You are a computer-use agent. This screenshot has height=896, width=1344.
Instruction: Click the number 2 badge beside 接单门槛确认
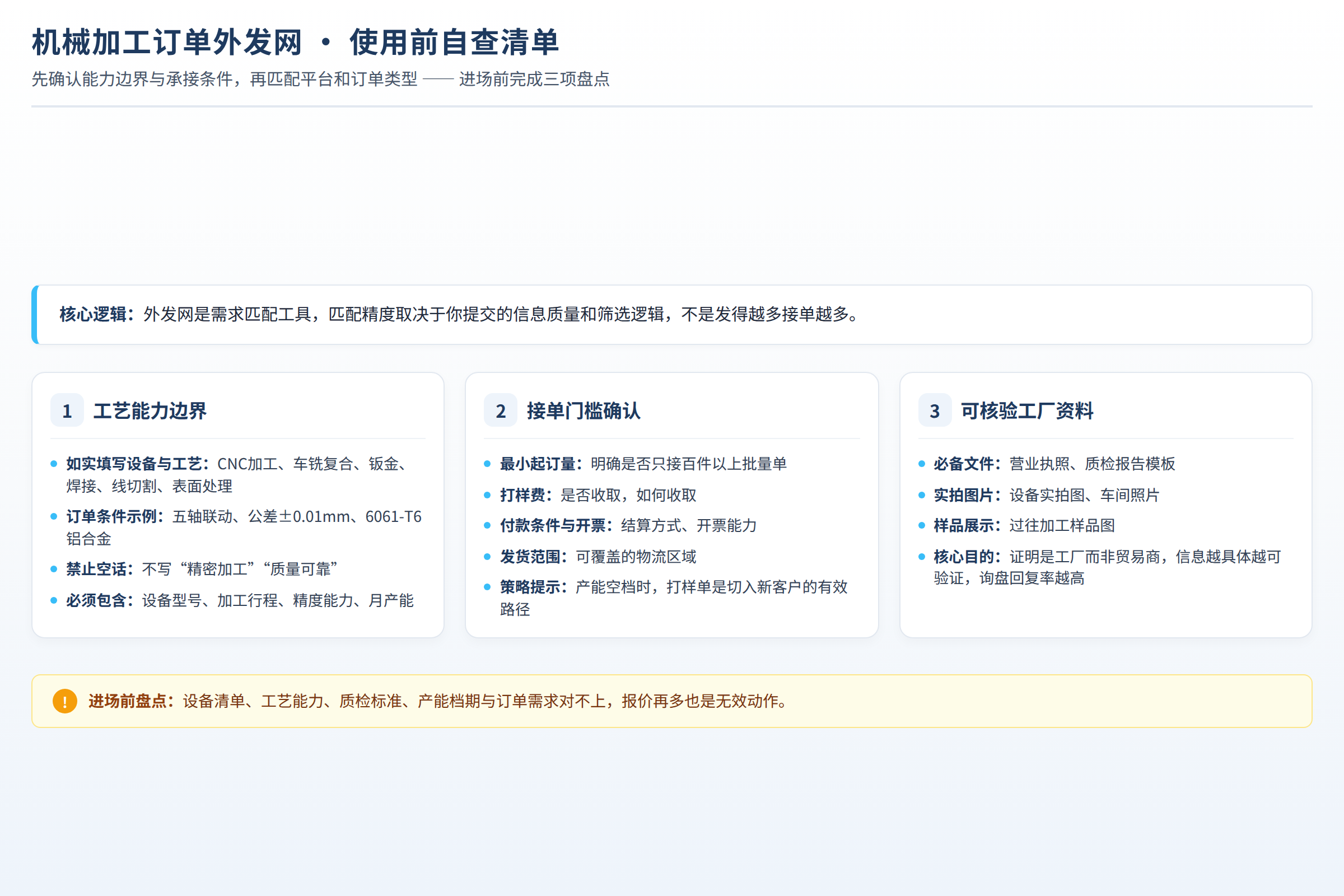click(501, 410)
